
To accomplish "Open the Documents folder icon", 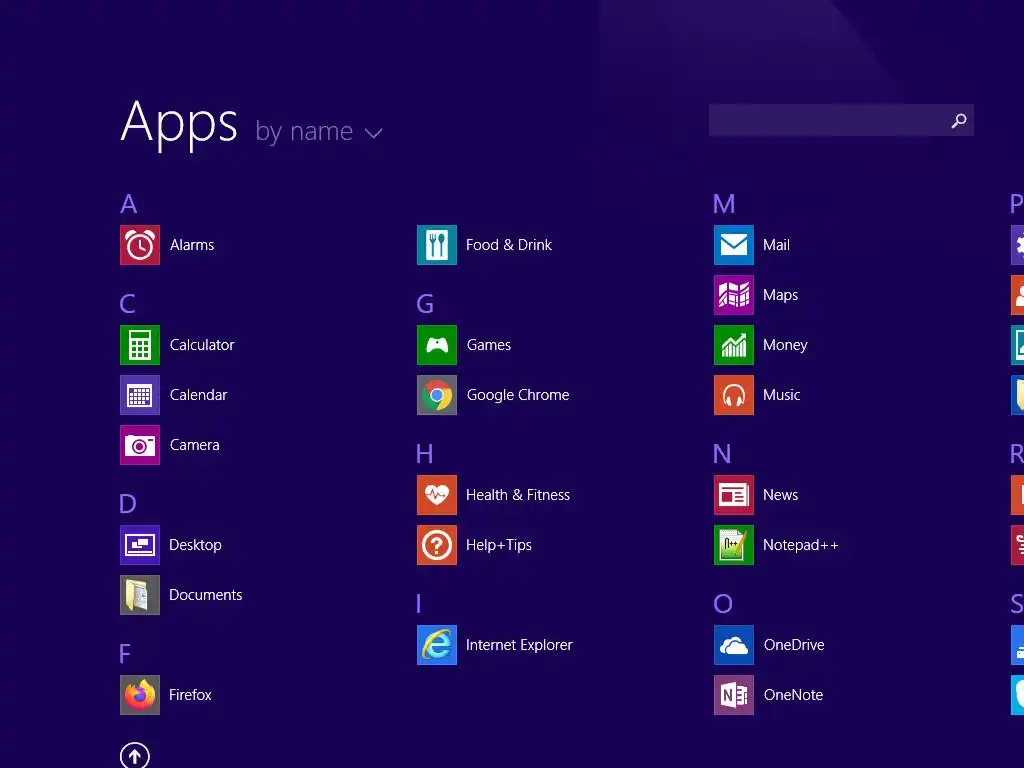I will coord(140,595).
